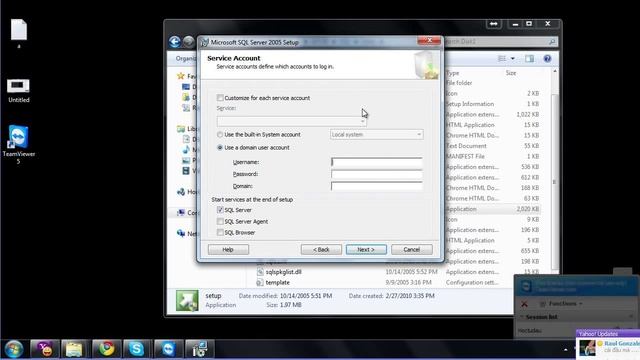
Task: Show hidden system tray icons arrow
Action: click(565, 349)
